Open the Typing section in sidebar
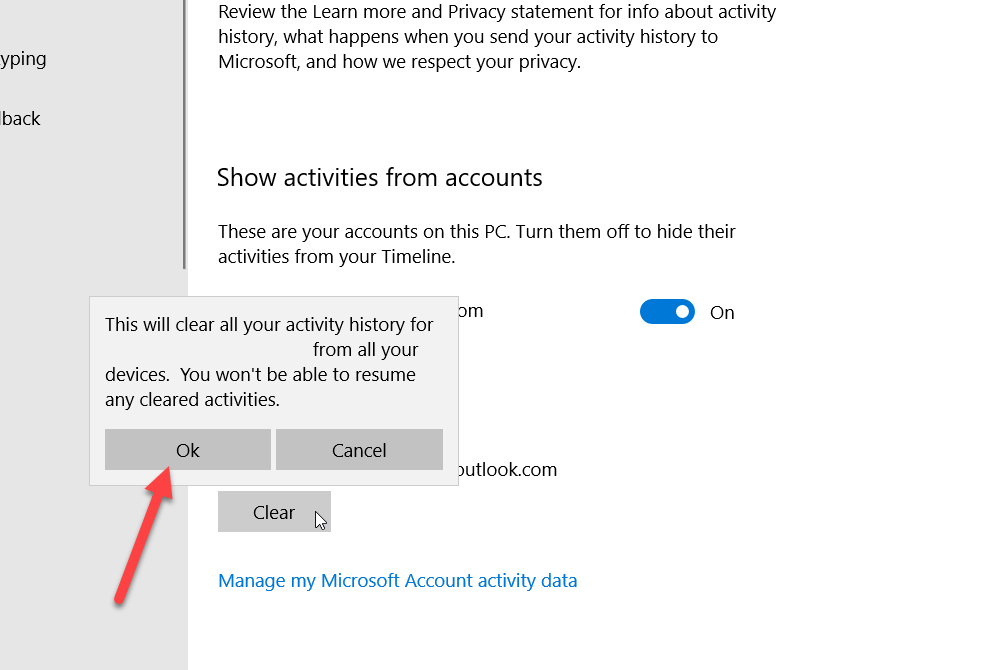The image size is (1008, 670). coord(23,59)
